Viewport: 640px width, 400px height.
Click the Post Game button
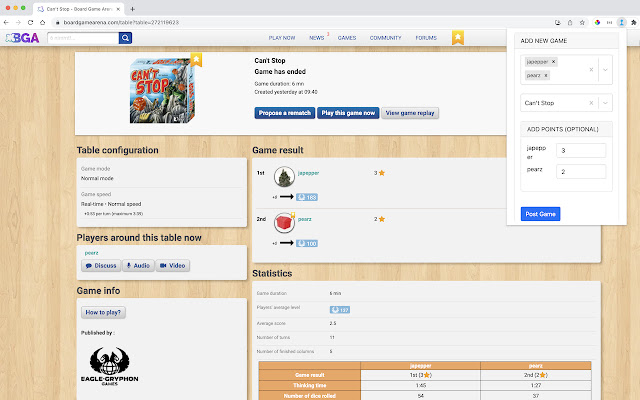(x=540, y=214)
